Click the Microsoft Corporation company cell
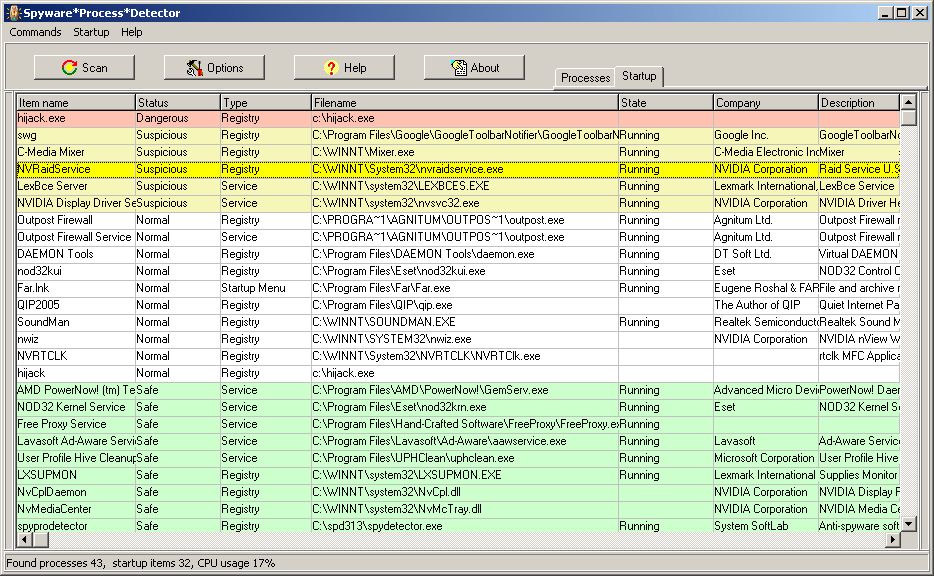Image resolution: width=934 pixels, height=576 pixels. pyautogui.click(x=764, y=458)
